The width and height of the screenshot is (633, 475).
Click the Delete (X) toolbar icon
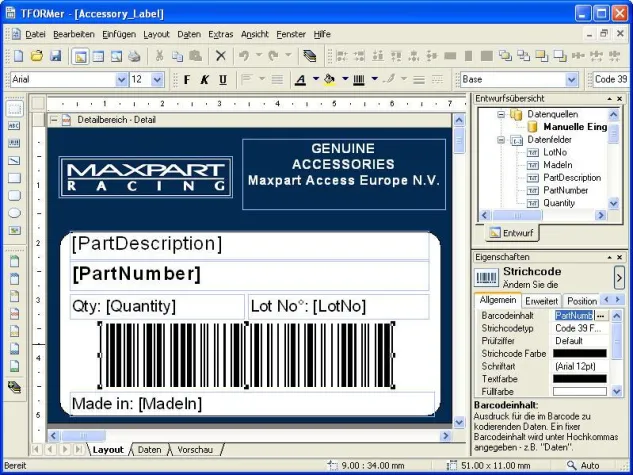221,56
